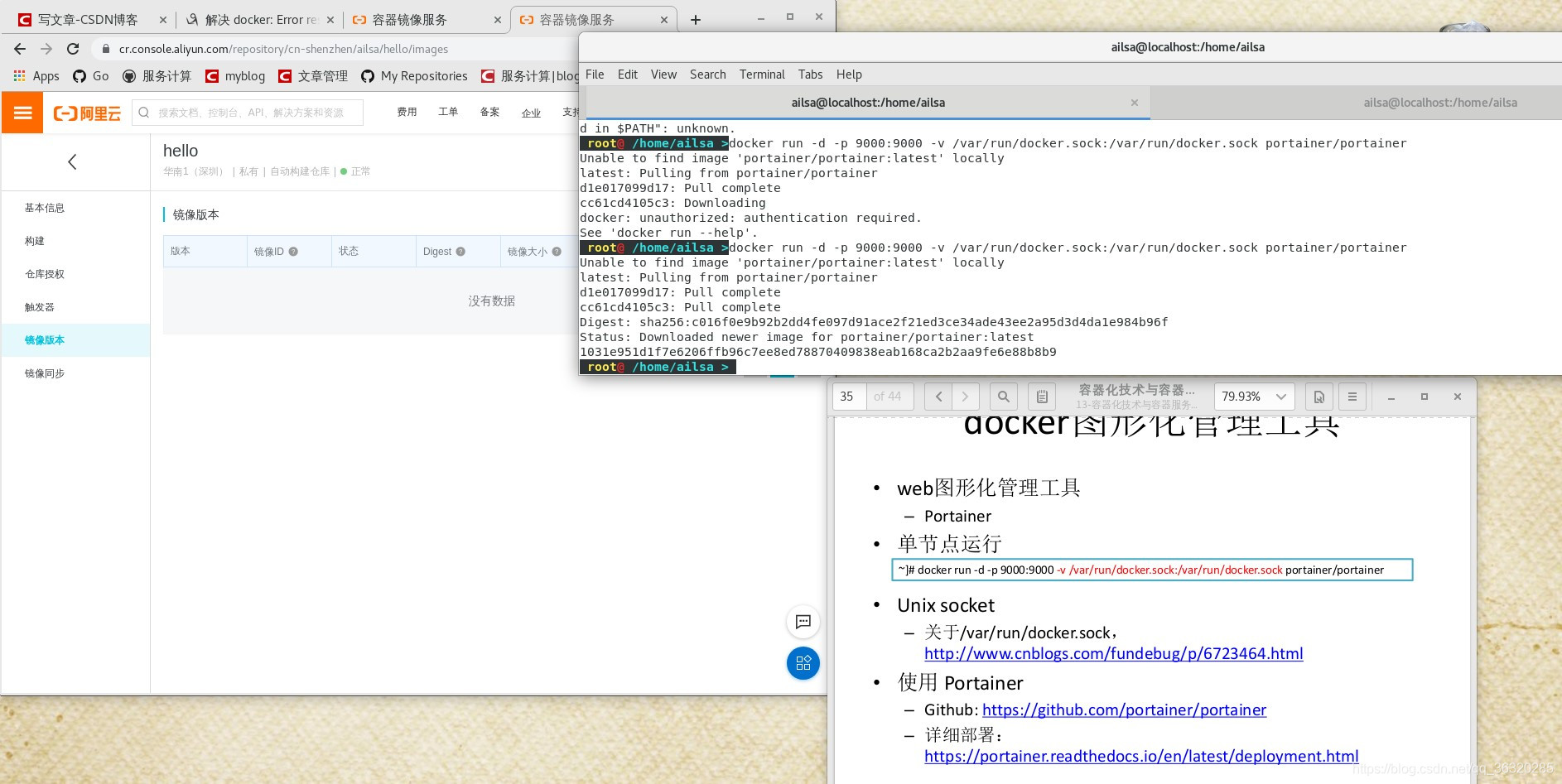The image size is (1562, 784).
Task: Open 镜像同步 in the sidebar
Action: point(45,373)
